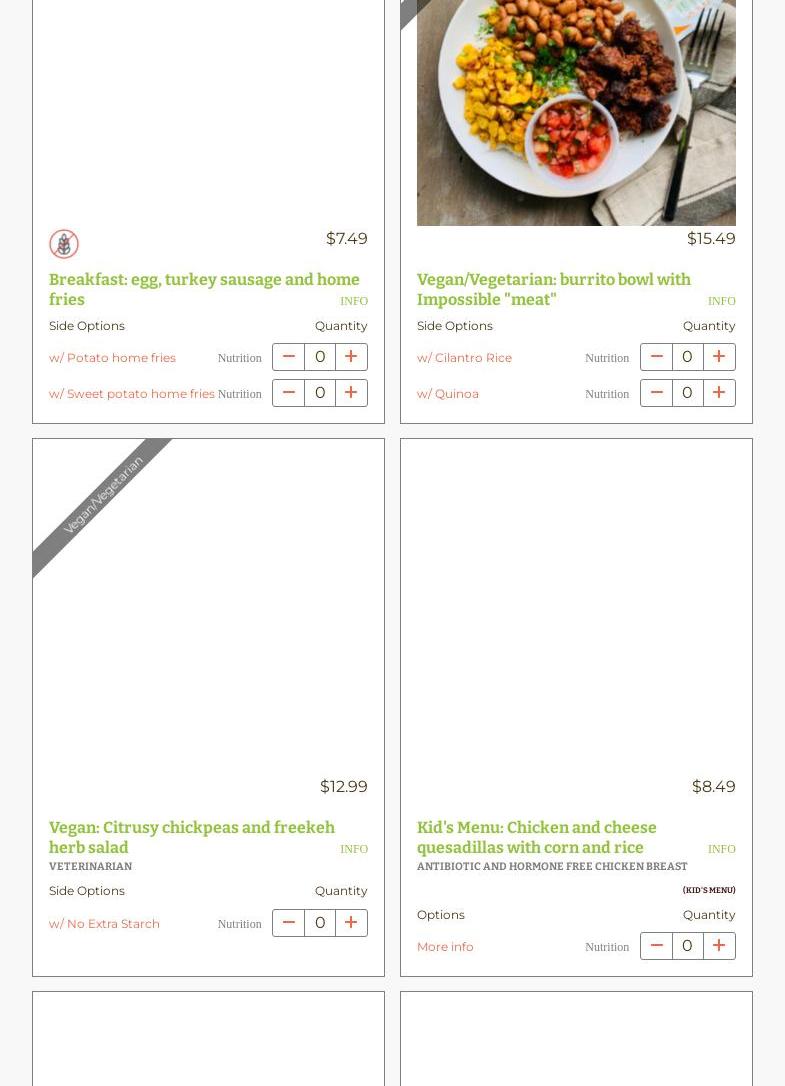Increase quantity of Potato home fries
785x1086 pixels.
pyautogui.click(x=351, y=357)
